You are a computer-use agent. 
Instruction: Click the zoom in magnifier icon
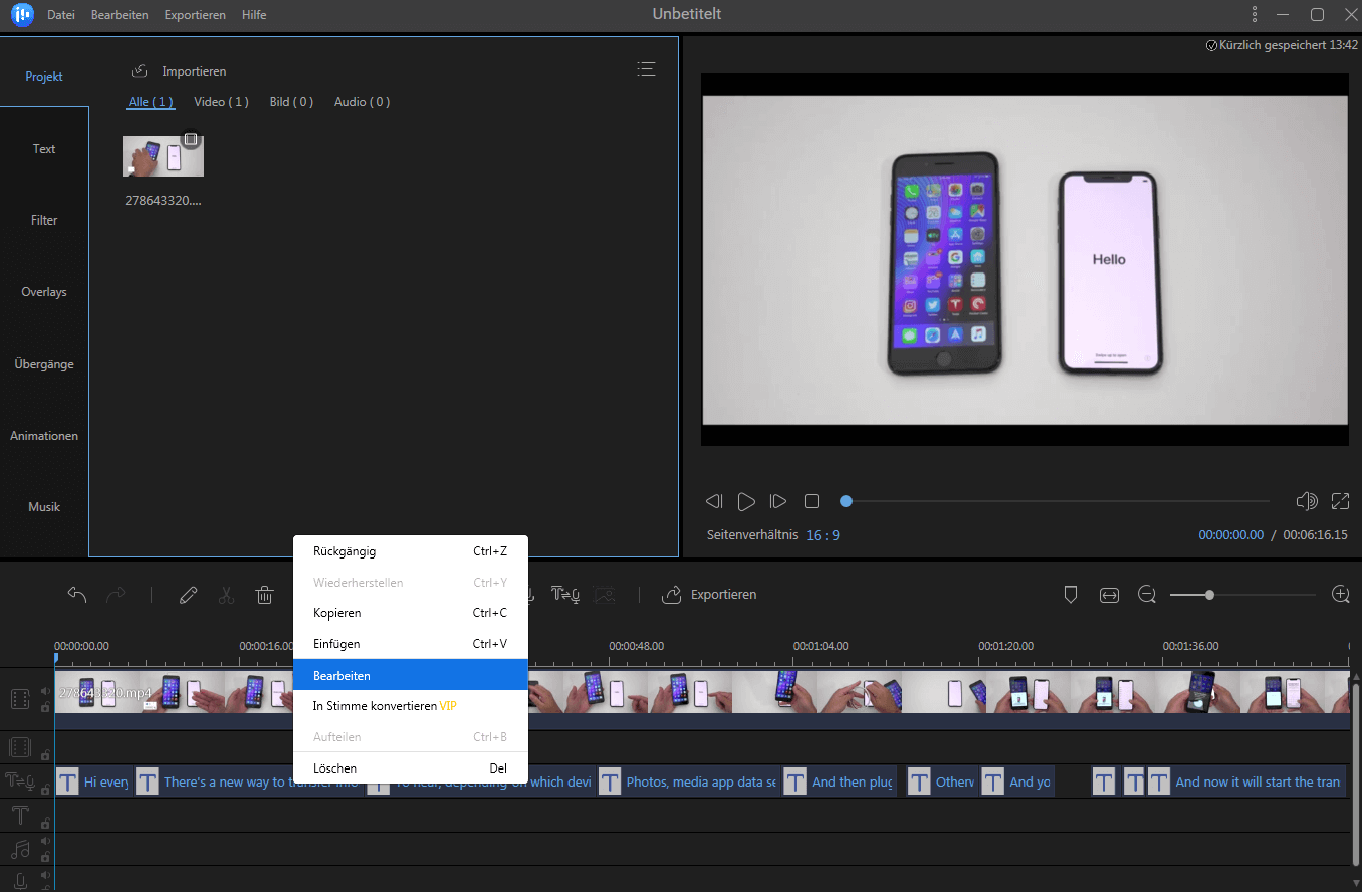1341,595
